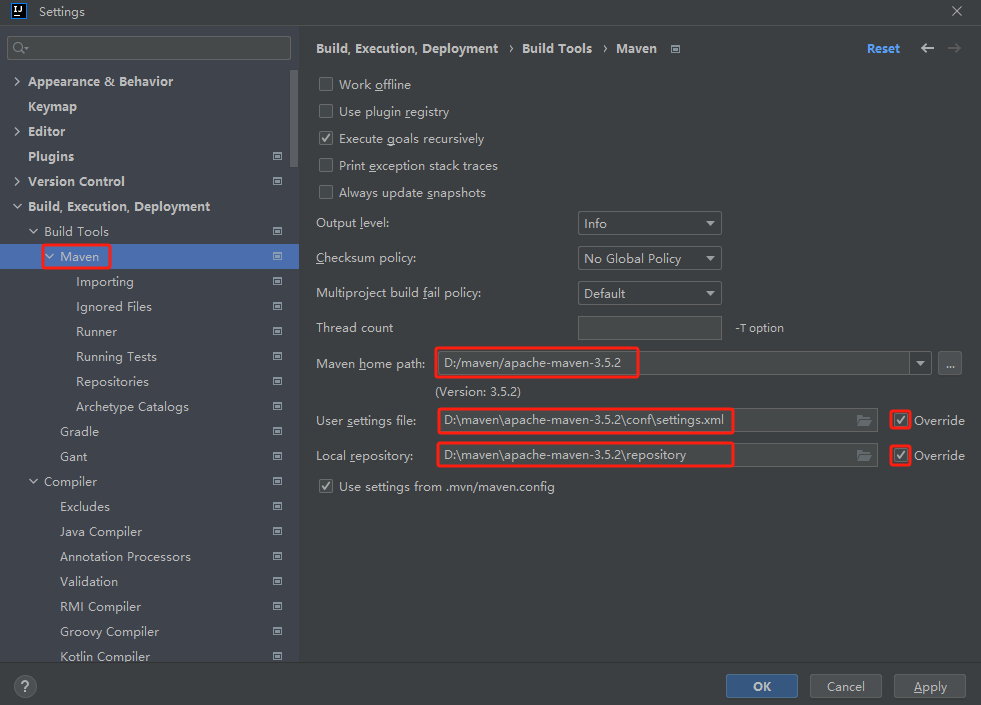Viewport: 981px width, 705px height.
Task: Open Java Compiler settings
Action: pyautogui.click(x=101, y=532)
